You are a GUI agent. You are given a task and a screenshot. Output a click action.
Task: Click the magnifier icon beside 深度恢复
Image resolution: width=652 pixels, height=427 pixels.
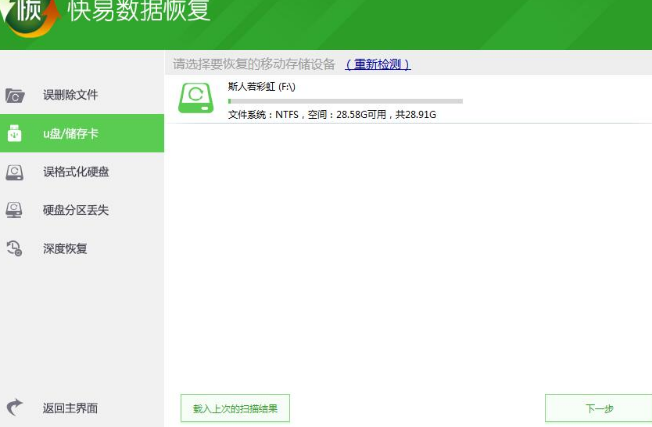click(x=15, y=248)
